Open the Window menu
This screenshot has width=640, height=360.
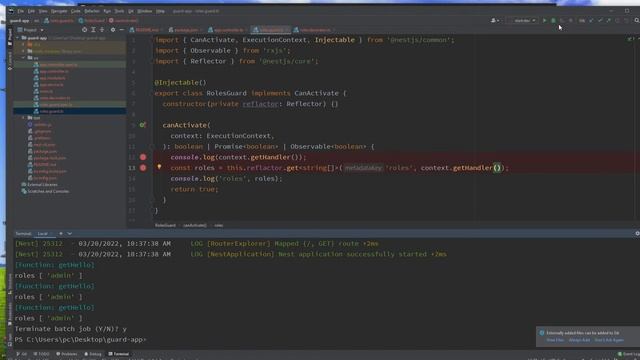click(144, 11)
